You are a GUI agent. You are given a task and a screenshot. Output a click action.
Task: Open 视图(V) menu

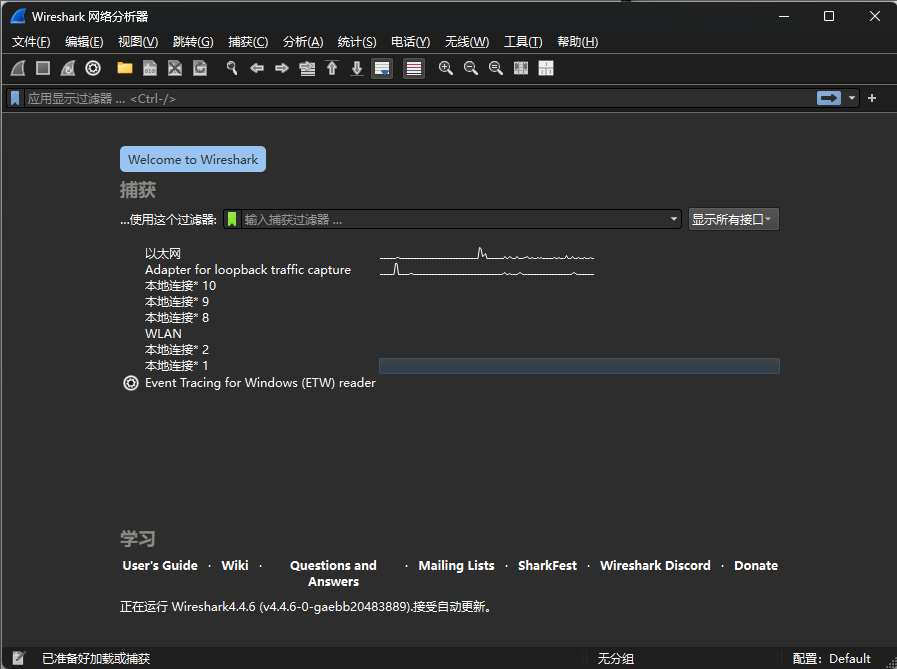(138, 42)
